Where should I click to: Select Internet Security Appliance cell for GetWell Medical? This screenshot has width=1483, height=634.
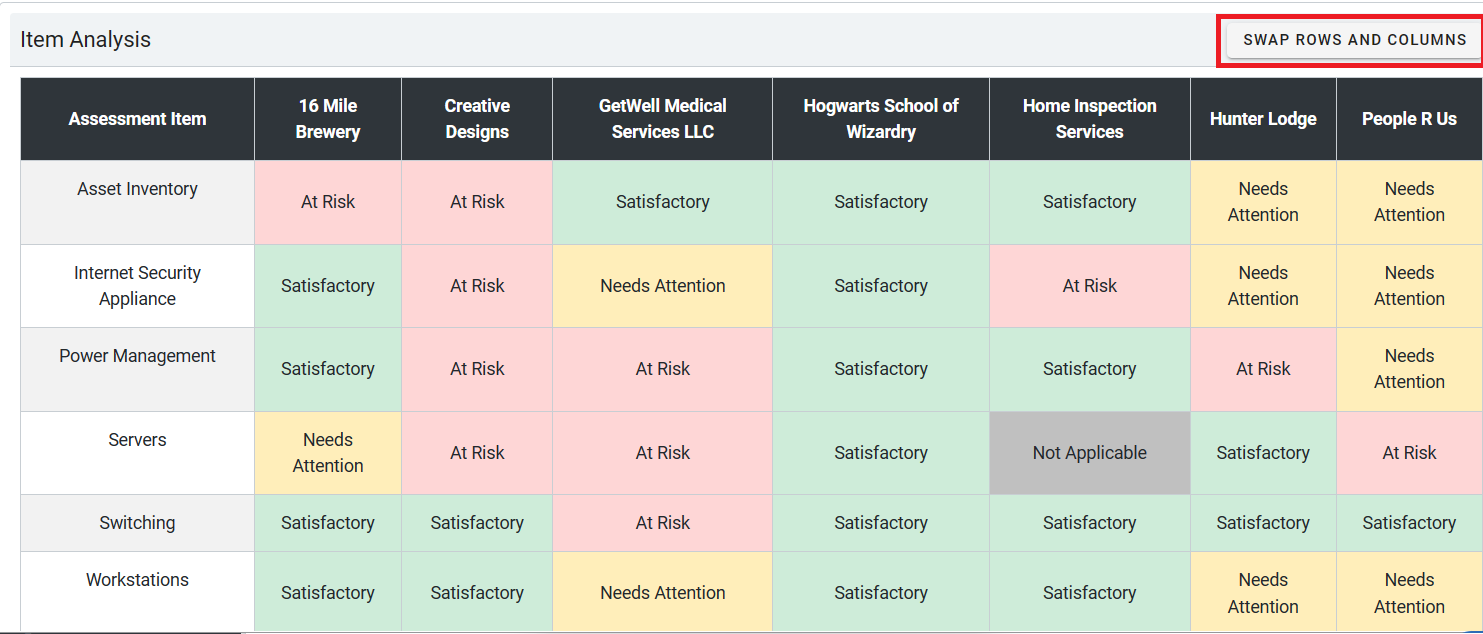663,286
